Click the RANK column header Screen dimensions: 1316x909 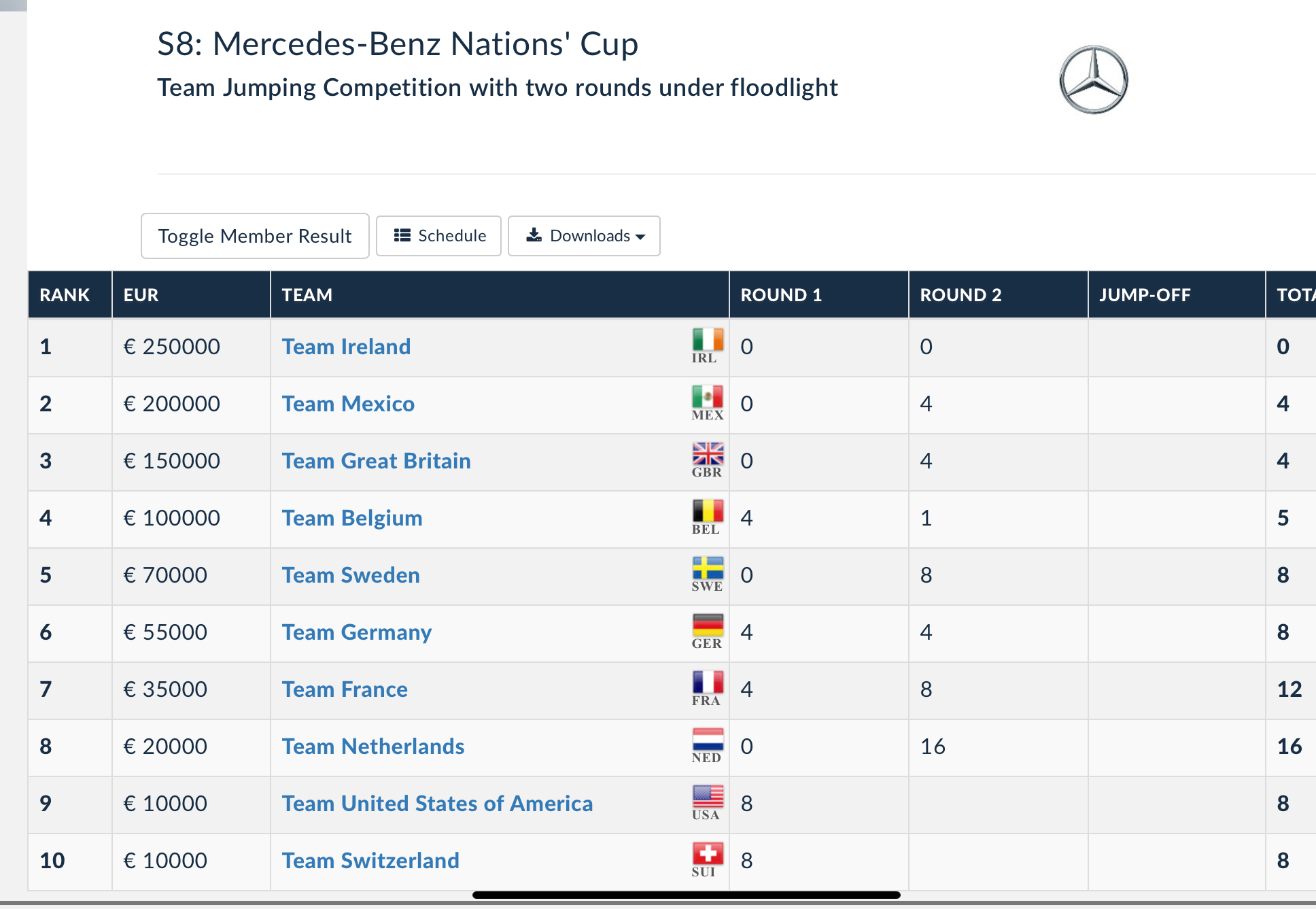point(65,295)
